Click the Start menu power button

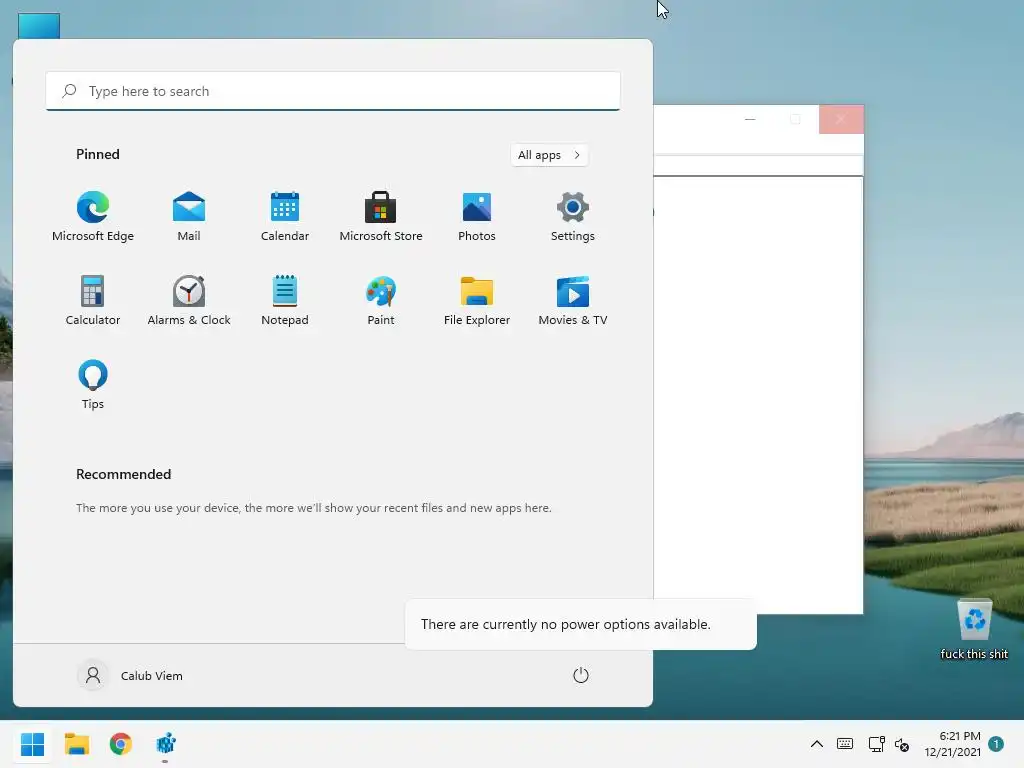click(581, 675)
